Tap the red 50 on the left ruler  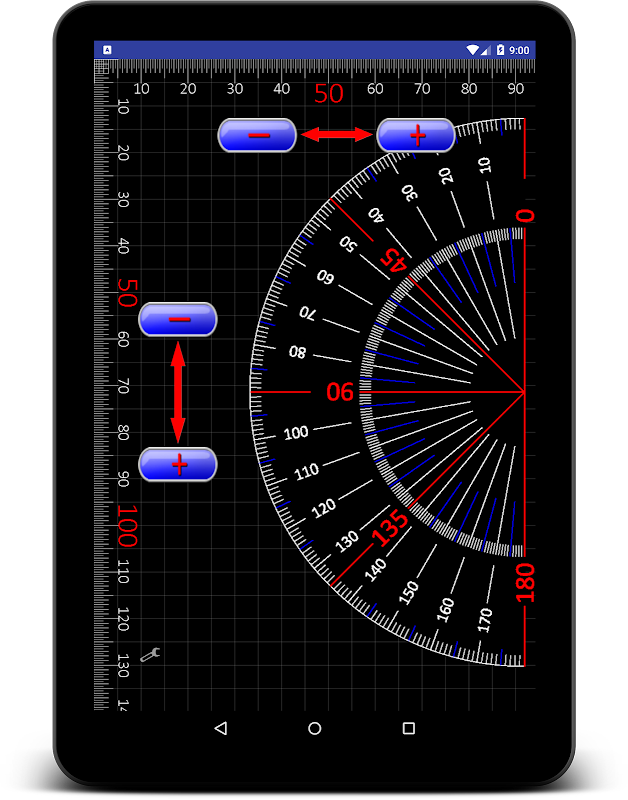tap(128, 293)
